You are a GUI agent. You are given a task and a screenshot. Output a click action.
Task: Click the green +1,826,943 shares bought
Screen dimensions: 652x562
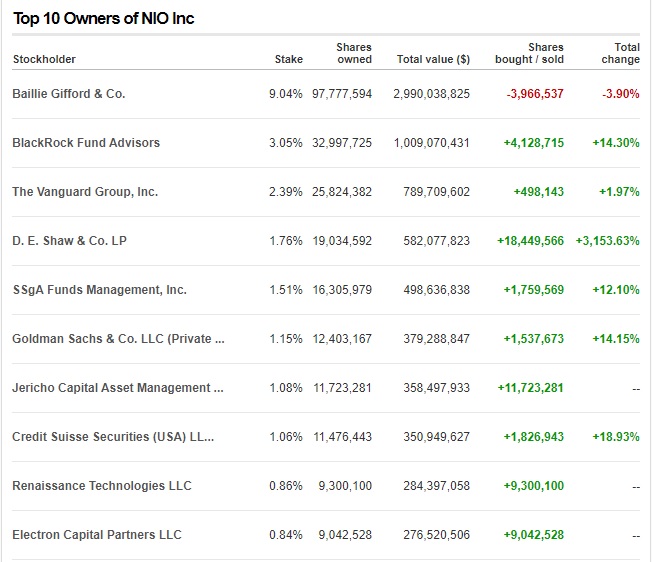(x=534, y=437)
